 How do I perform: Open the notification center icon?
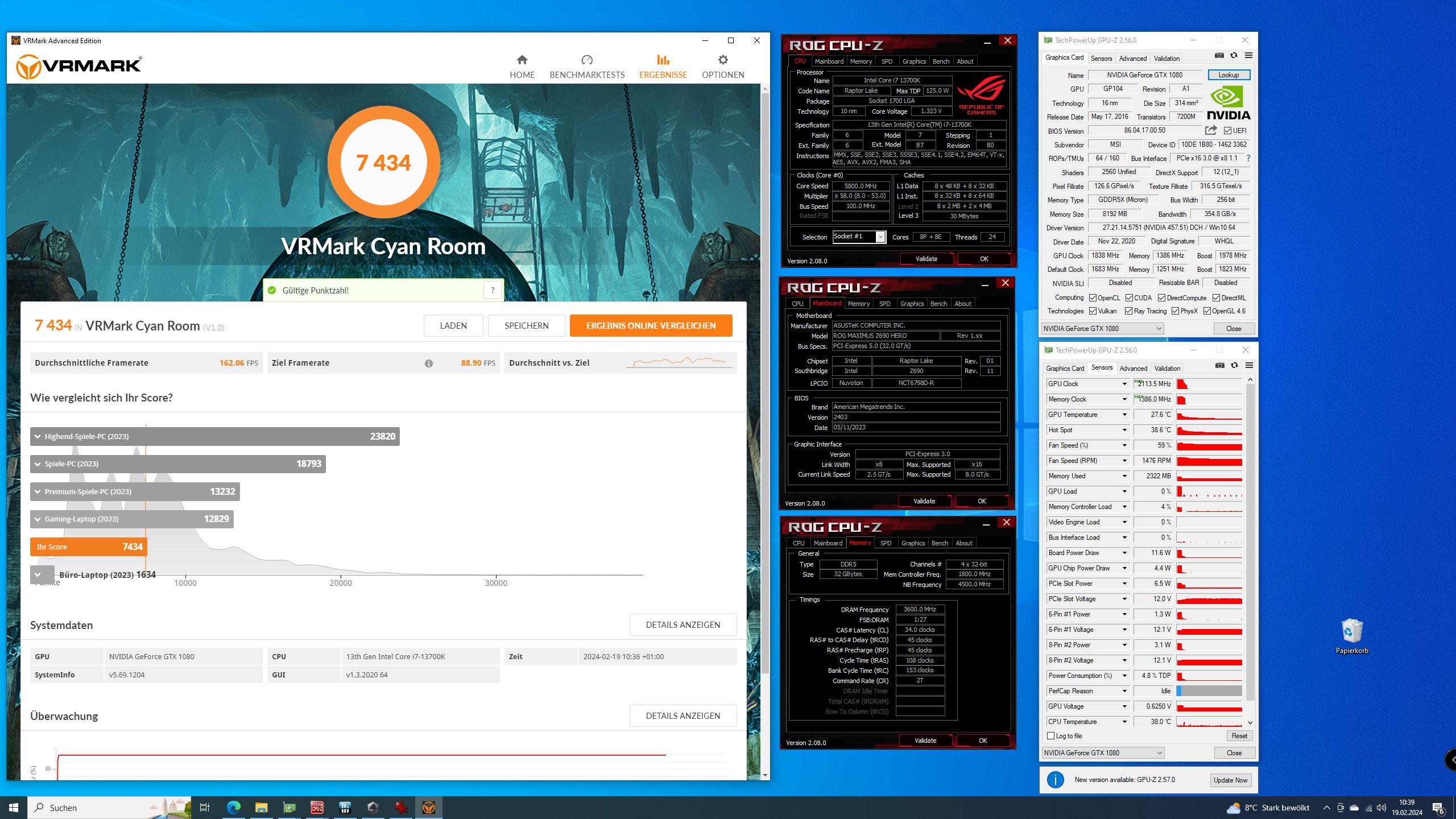click(x=1438, y=808)
